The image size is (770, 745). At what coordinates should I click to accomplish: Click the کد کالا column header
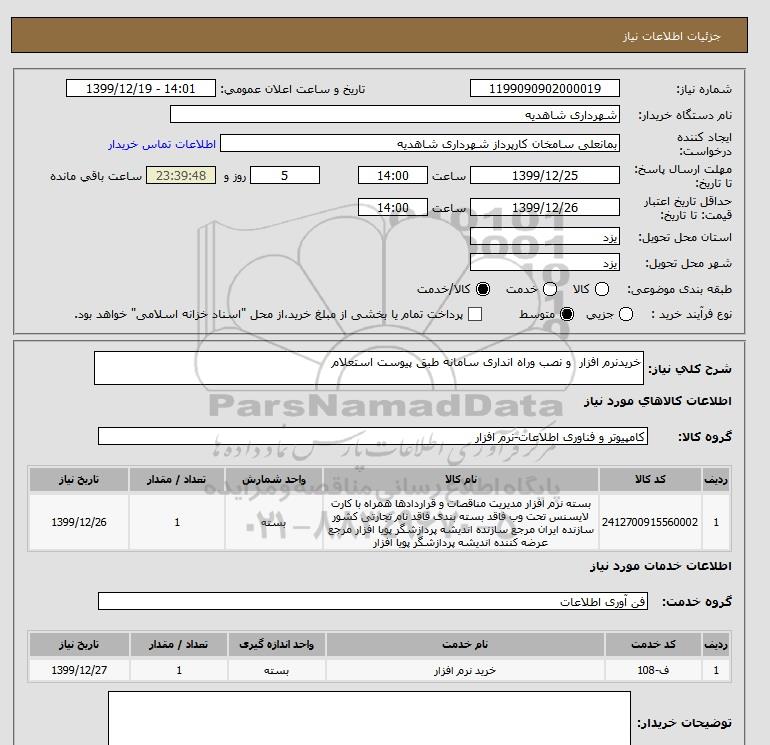[650, 479]
